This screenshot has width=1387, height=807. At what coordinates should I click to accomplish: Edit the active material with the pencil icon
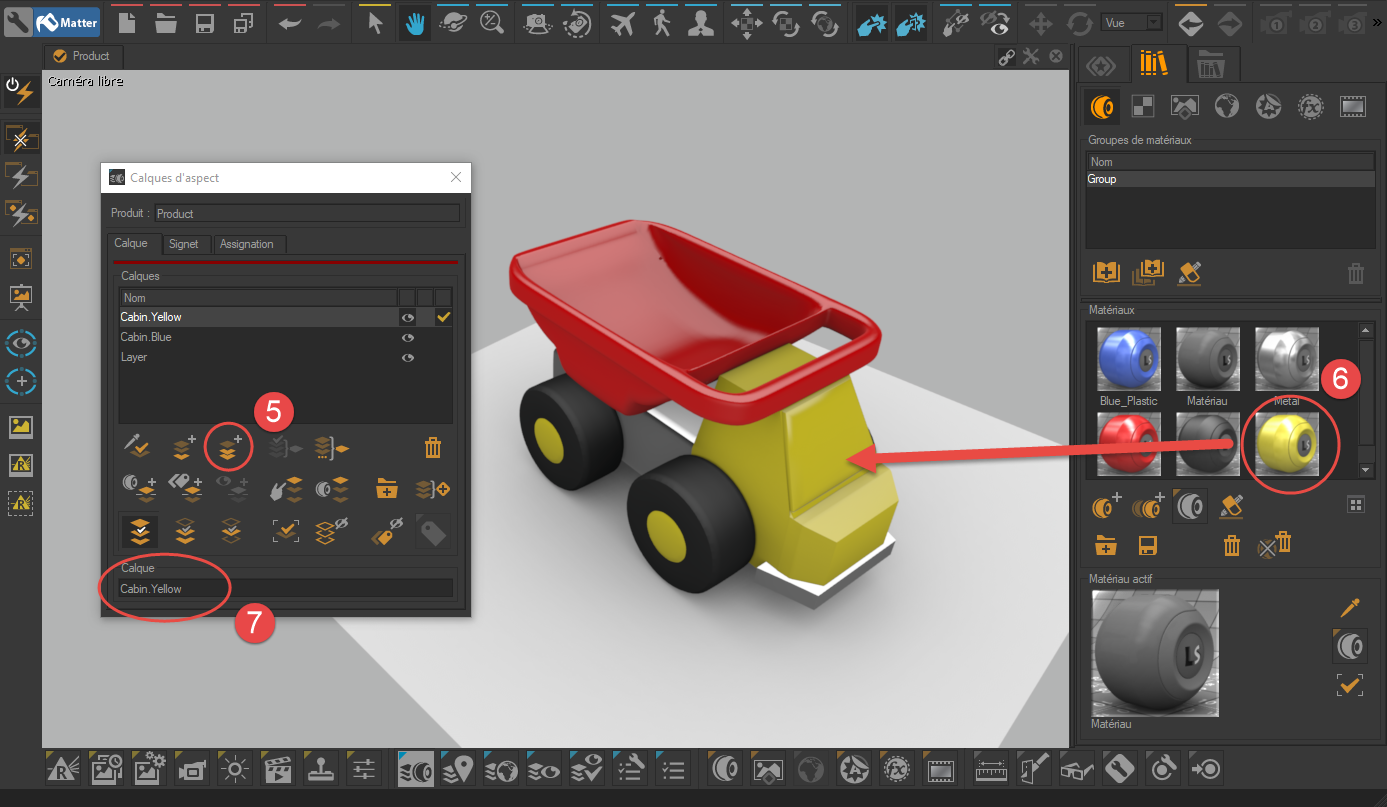[1349, 607]
